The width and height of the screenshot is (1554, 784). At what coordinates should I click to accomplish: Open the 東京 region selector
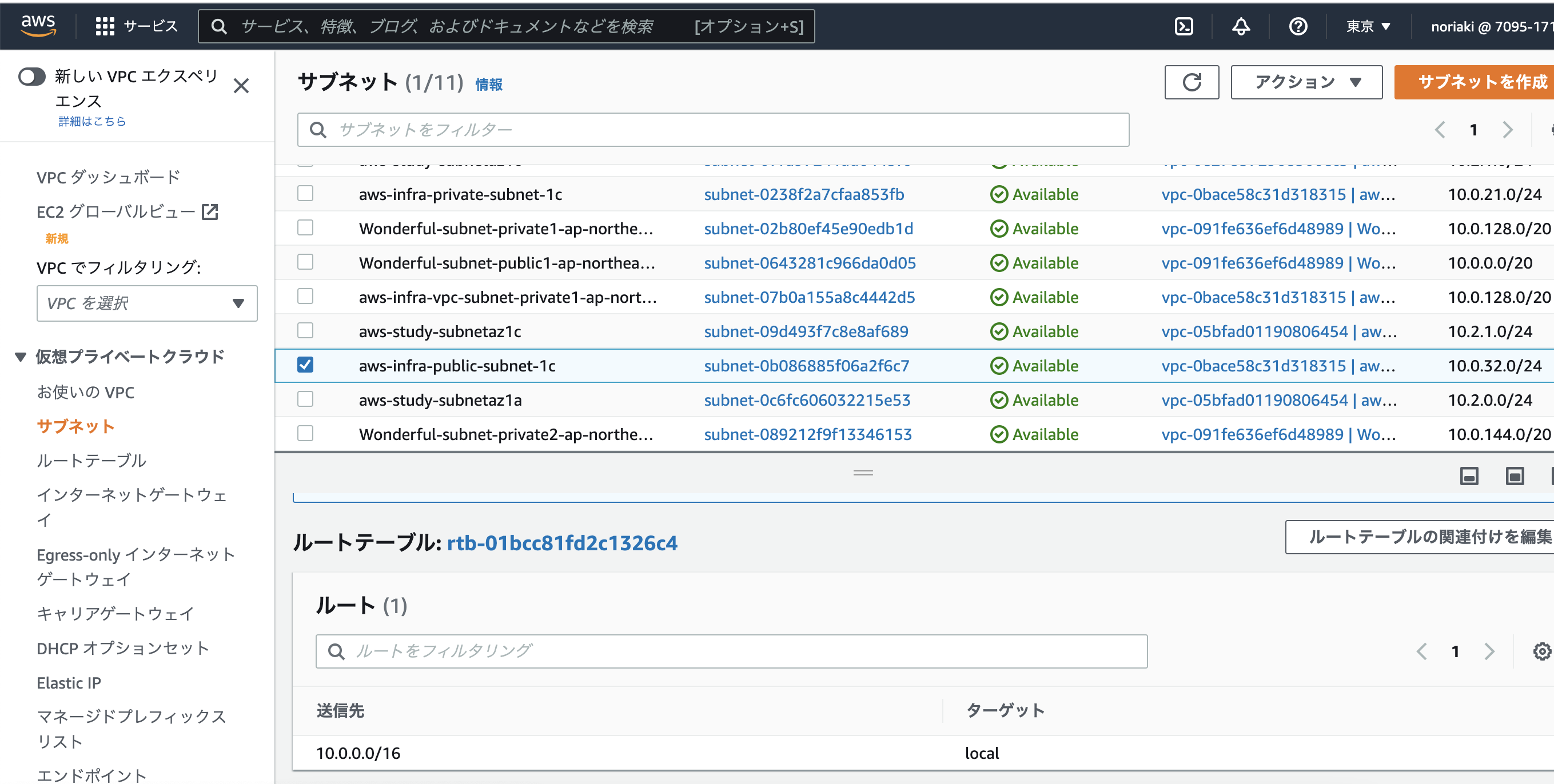[1366, 26]
